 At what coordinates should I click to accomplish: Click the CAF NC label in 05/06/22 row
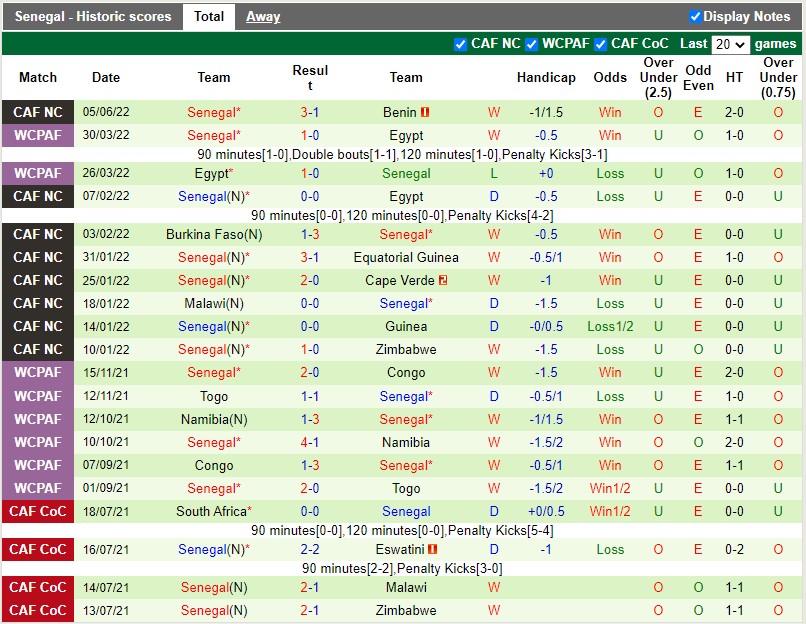point(38,112)
